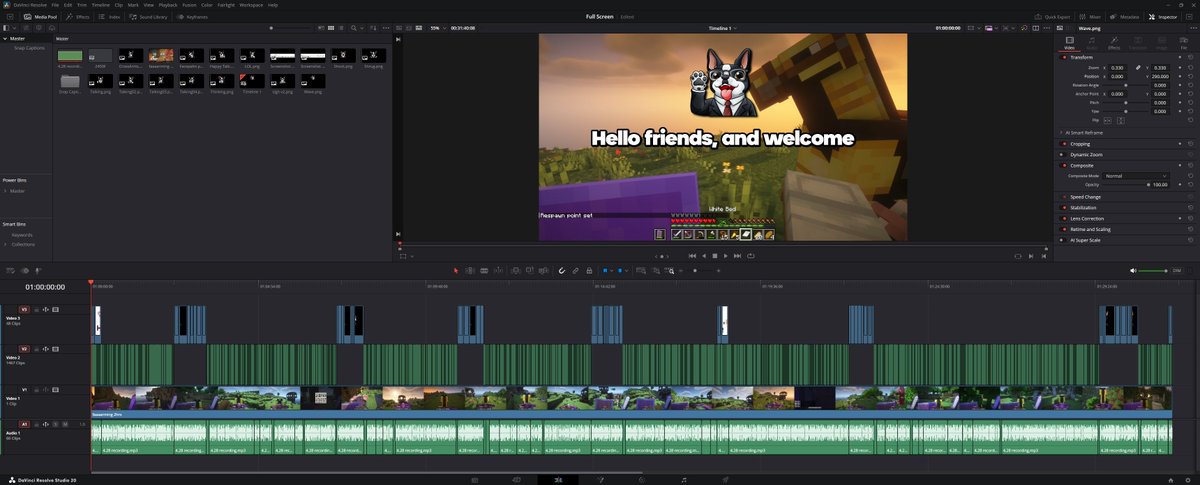The width and height of the screenshot is (1200, 485).
Task: Open the Effects panel
Action: pos(79,17)
